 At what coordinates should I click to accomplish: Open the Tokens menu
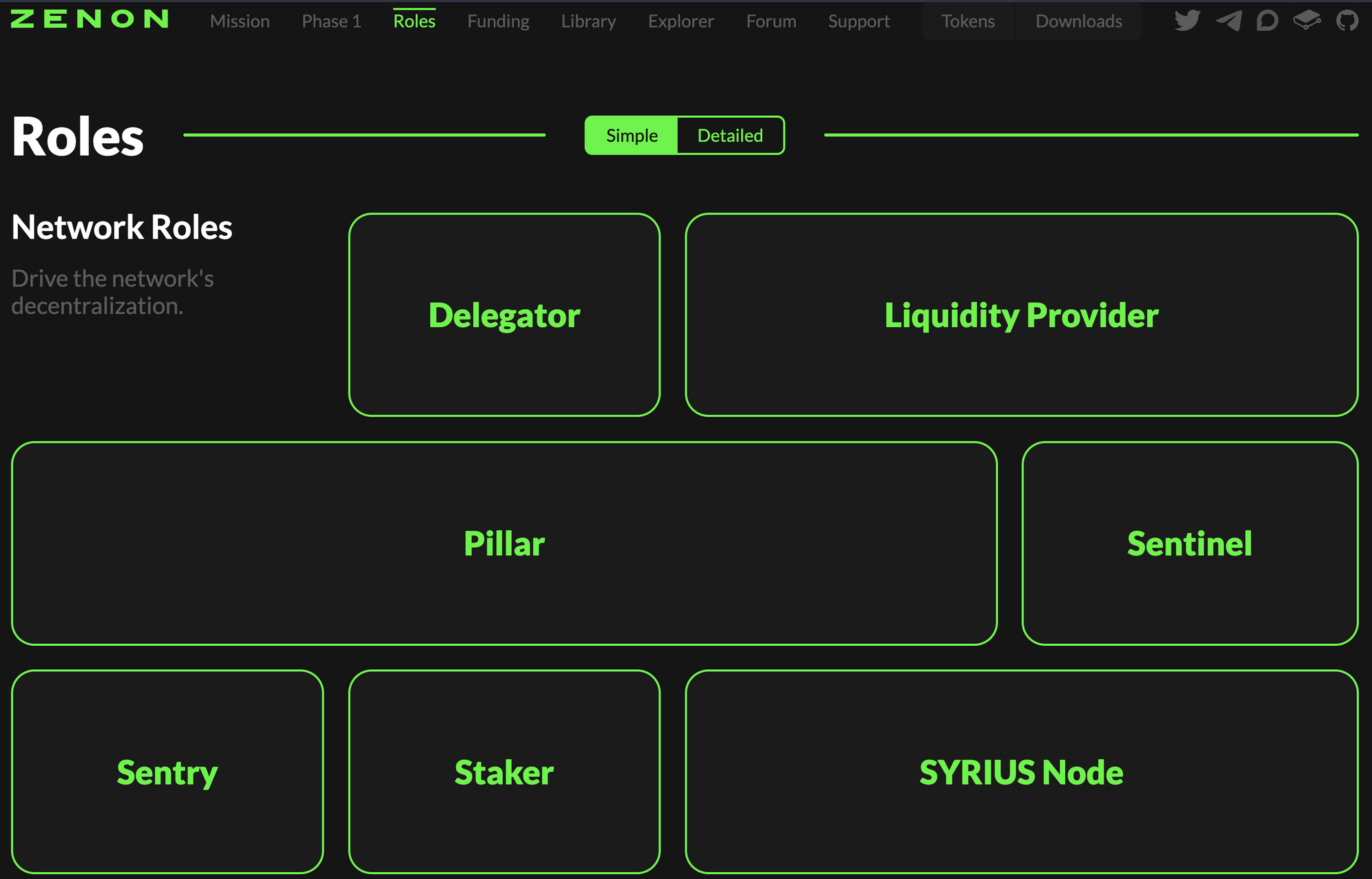point(967,21)
